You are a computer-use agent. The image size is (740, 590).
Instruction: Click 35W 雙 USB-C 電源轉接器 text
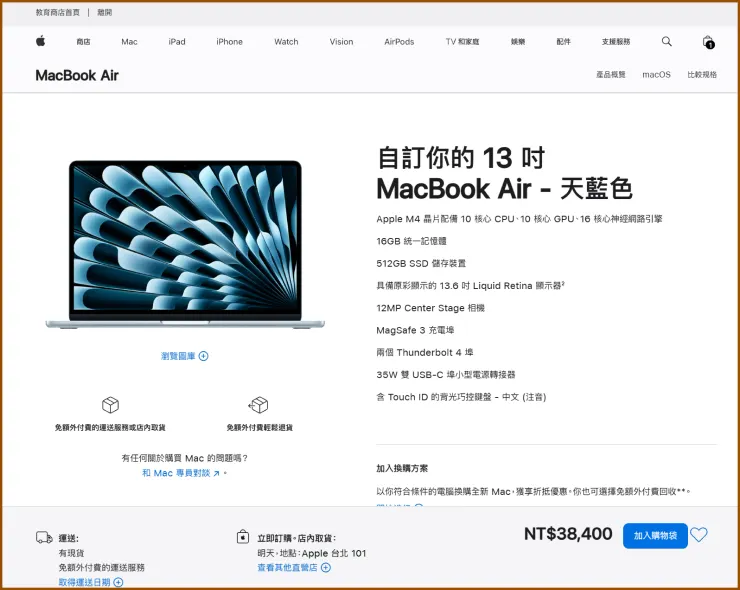[446, 374]
